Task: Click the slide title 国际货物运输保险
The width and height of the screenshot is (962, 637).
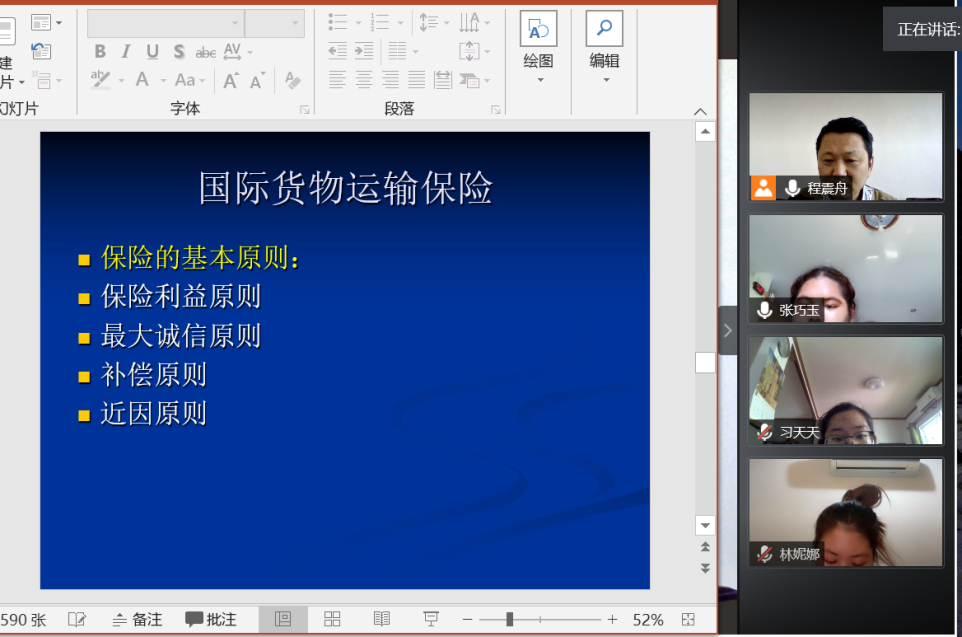Action: tap(345, 188)
